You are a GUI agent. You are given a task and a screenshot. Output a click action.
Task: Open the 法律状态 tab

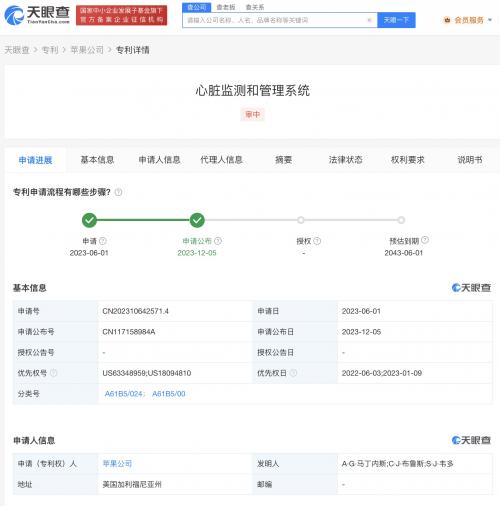click(x=345, y=160)
